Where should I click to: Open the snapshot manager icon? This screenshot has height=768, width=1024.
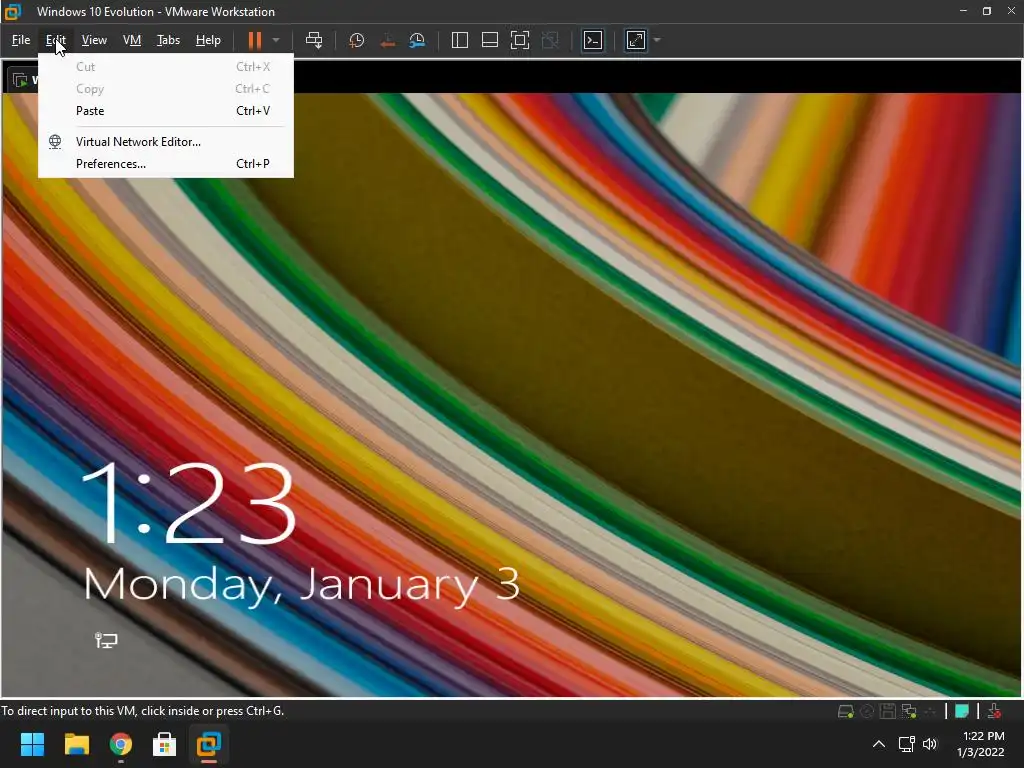coord(417,40)
